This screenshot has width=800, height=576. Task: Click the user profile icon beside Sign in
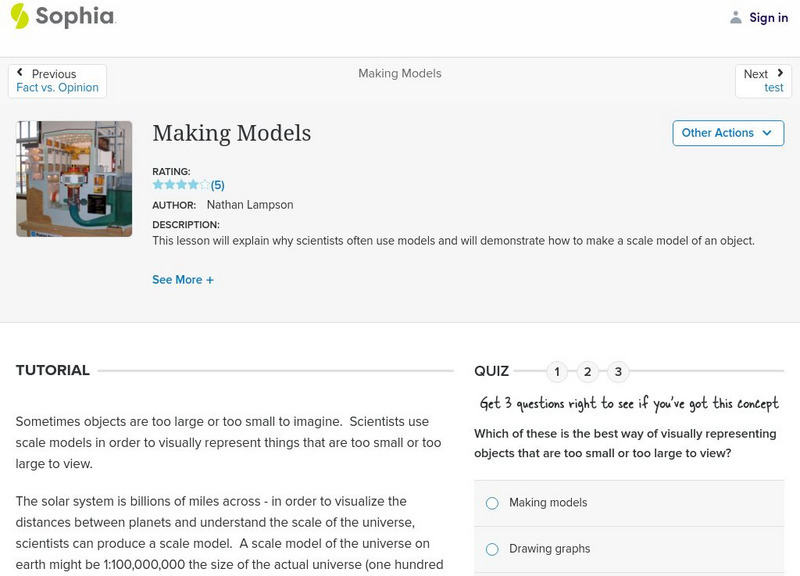tap(736, 18)
